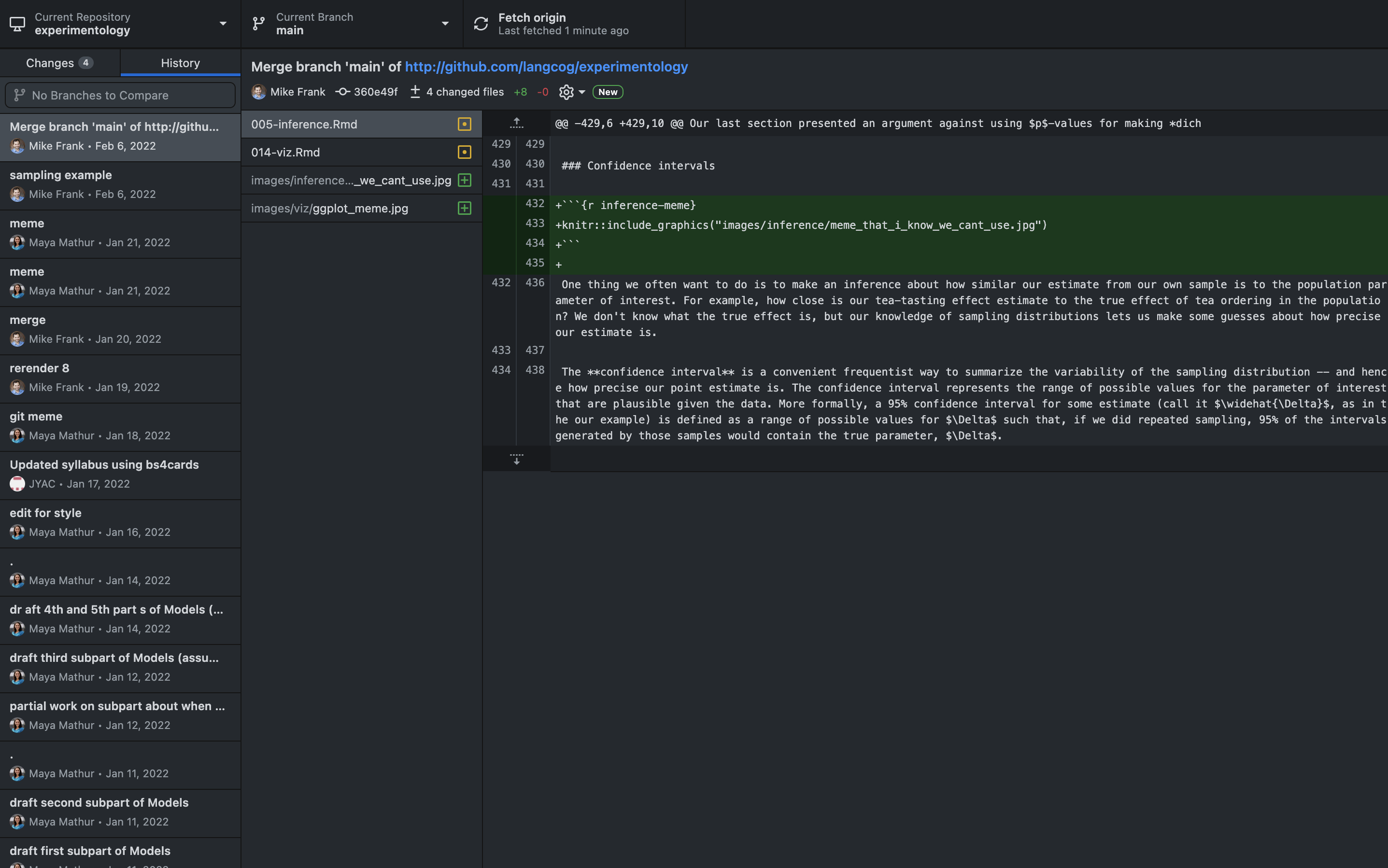
Task: Click added status icon for ggplot_meme.jpg
Action: click(465, 209)
